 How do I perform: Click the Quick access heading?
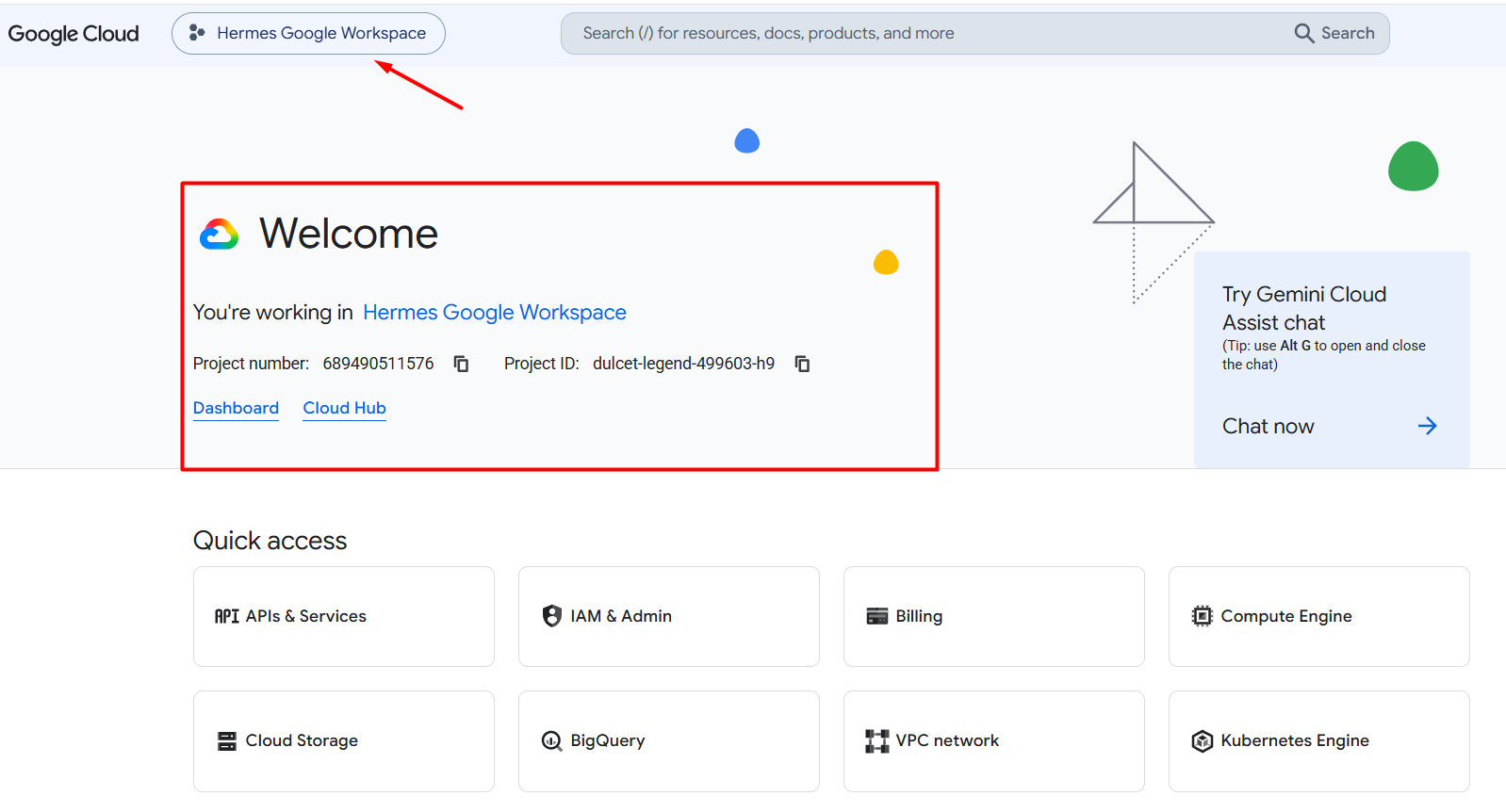pos(270,541)
